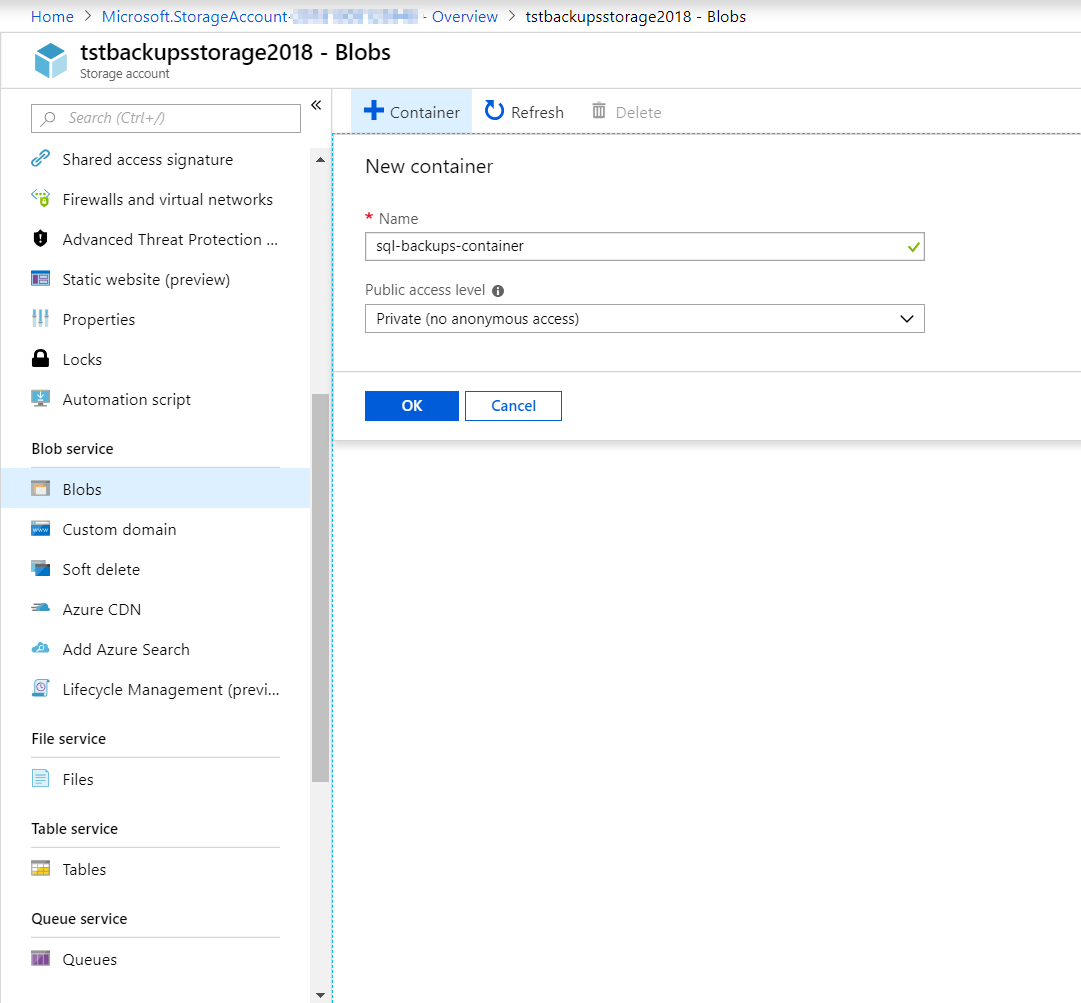Click OK to create the container
Viewport: 1081px width, 1003px height.
coord(412,405)
